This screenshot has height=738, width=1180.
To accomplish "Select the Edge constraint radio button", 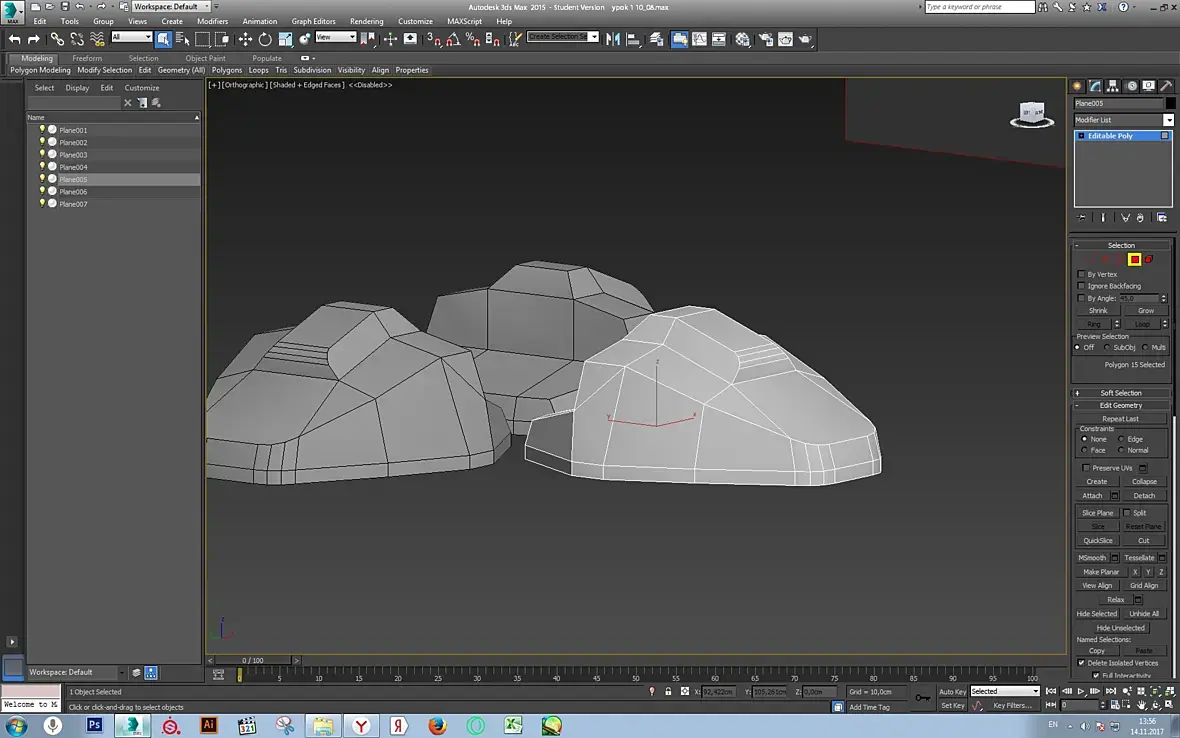I will [1121, 439].
